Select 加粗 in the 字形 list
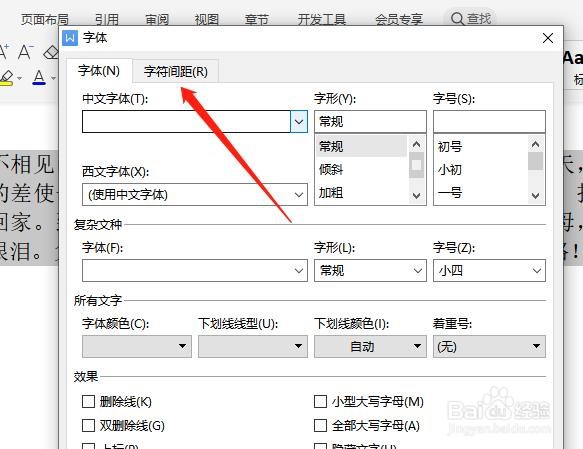Viewport: 583px width, 449px height. coord(361,193)
